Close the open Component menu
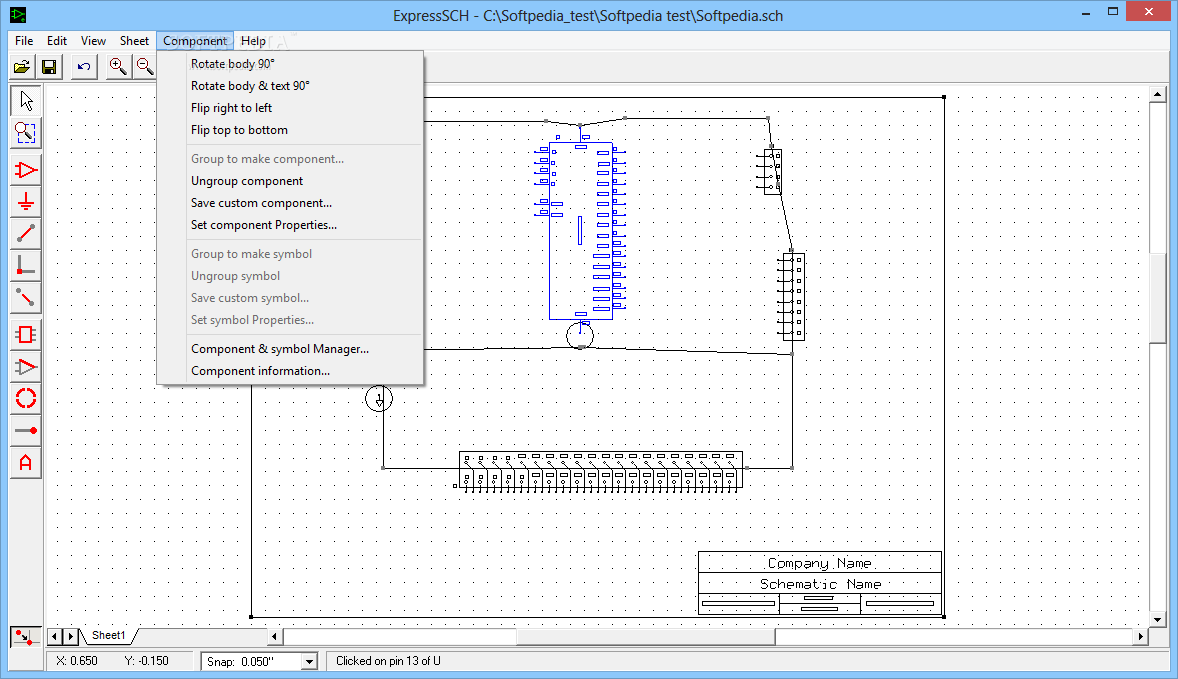Viewport: 1178px width, 679px height. click(195, 41)
